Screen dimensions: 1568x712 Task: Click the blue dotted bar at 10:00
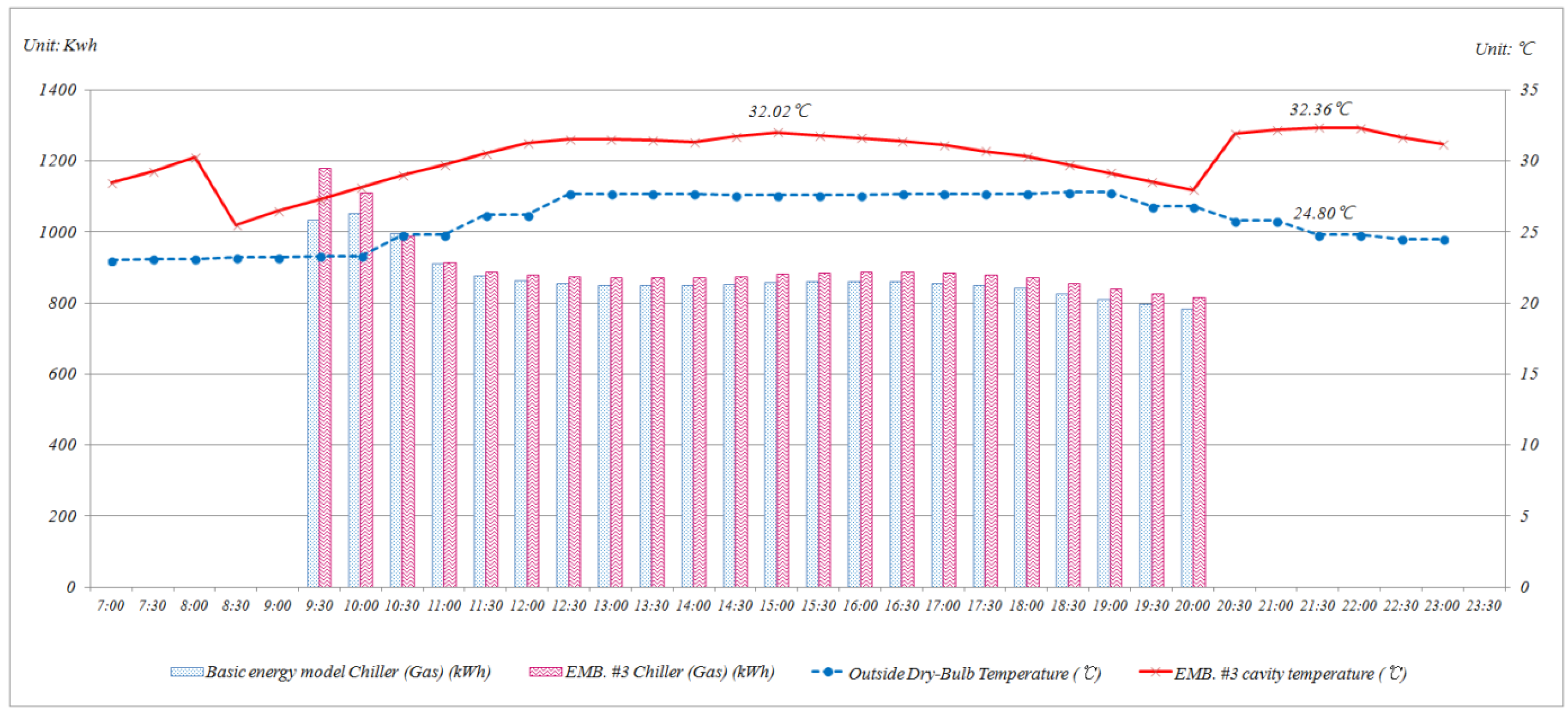[354, 402]
